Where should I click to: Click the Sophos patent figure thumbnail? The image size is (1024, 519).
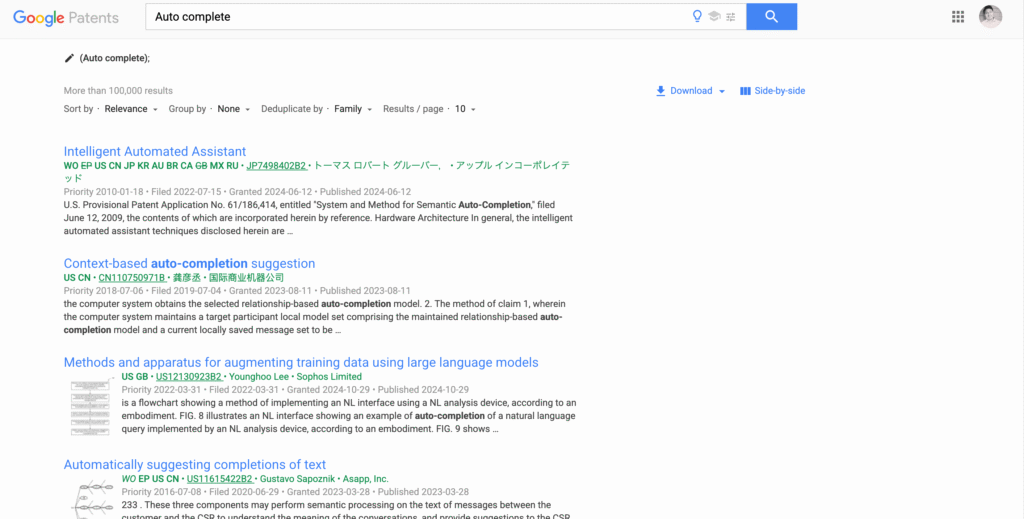tap(90, 405)
